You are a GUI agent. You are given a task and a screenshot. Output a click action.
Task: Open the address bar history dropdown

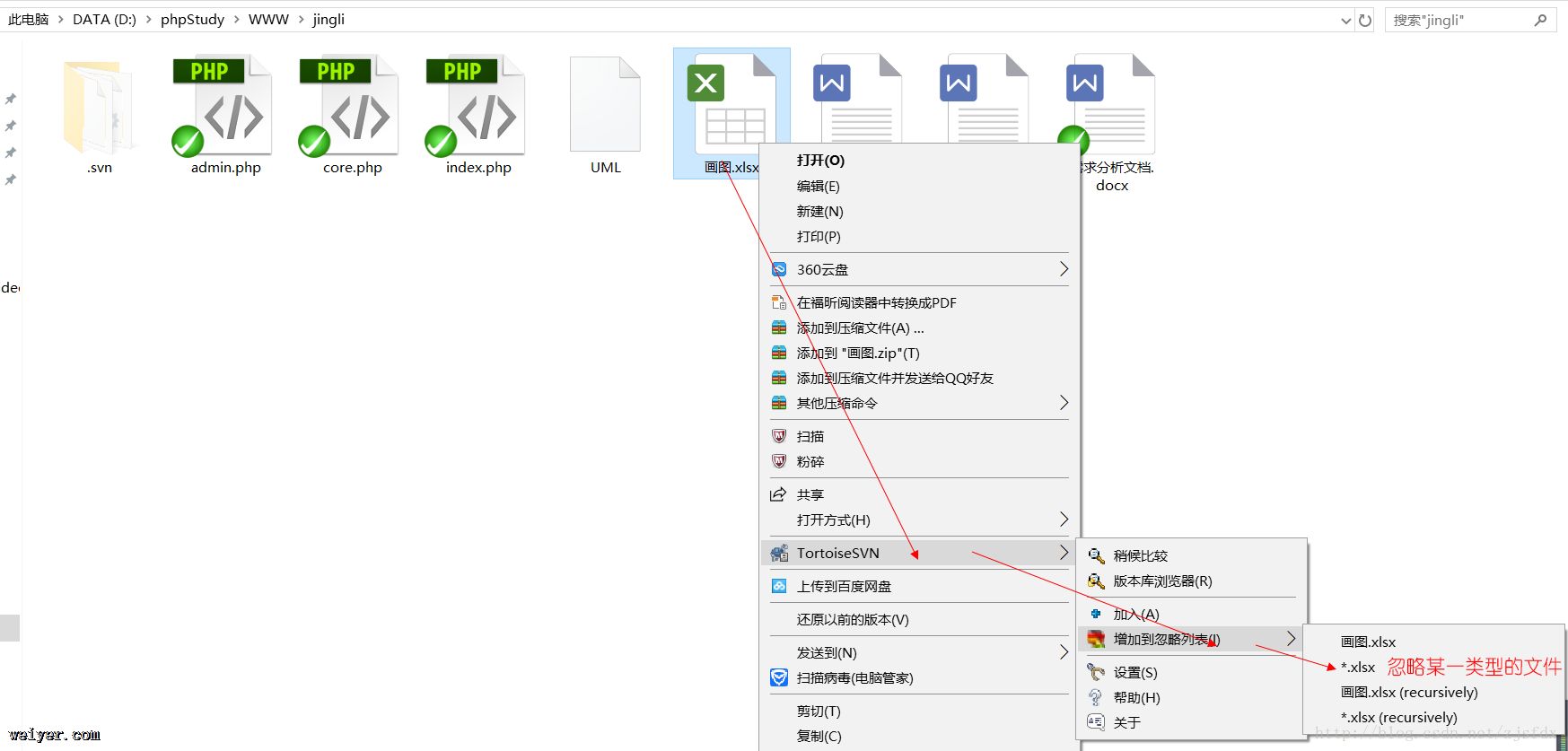1345,20
